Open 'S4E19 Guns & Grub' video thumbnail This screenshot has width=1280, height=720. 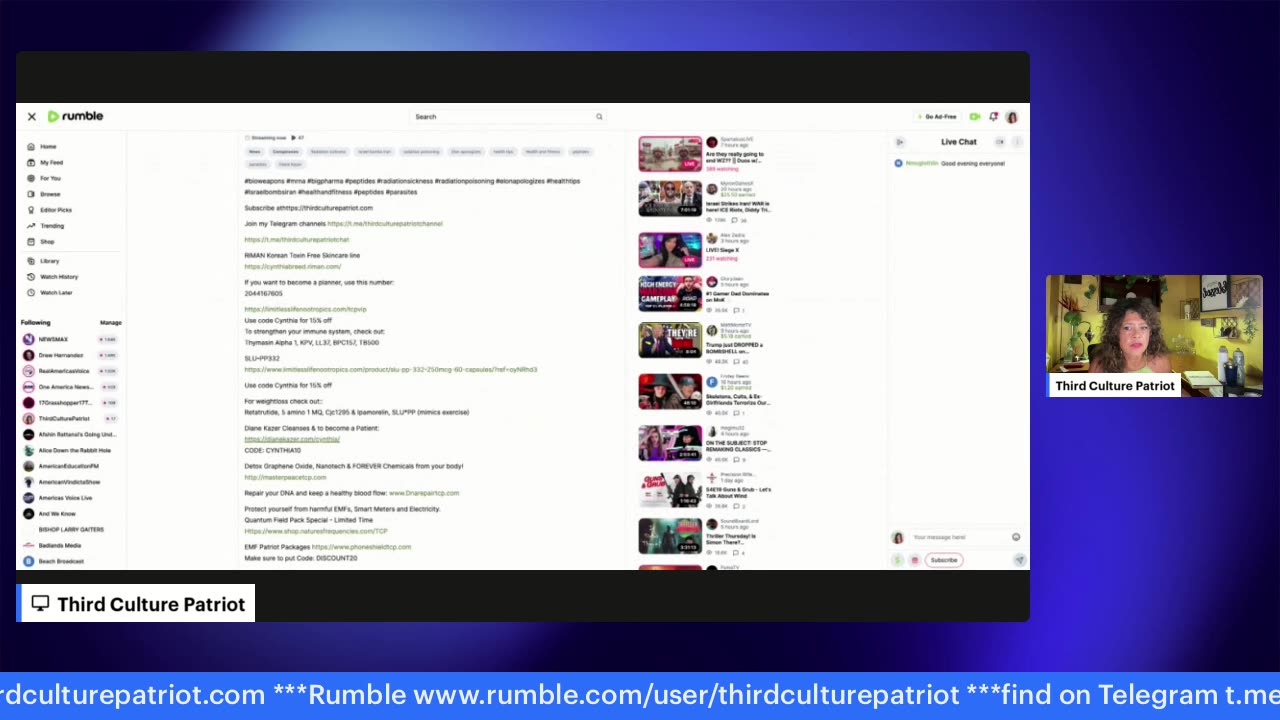click(x=670, y=488)
